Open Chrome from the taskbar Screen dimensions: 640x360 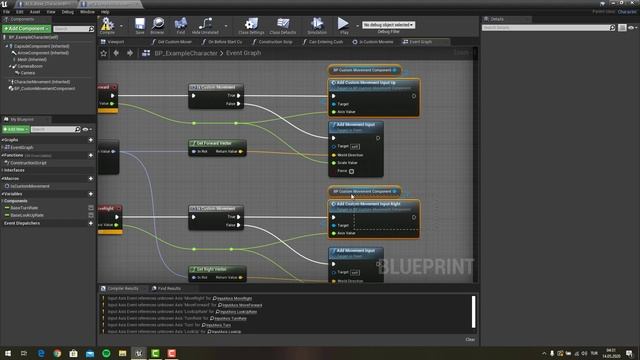click(57, 353)
